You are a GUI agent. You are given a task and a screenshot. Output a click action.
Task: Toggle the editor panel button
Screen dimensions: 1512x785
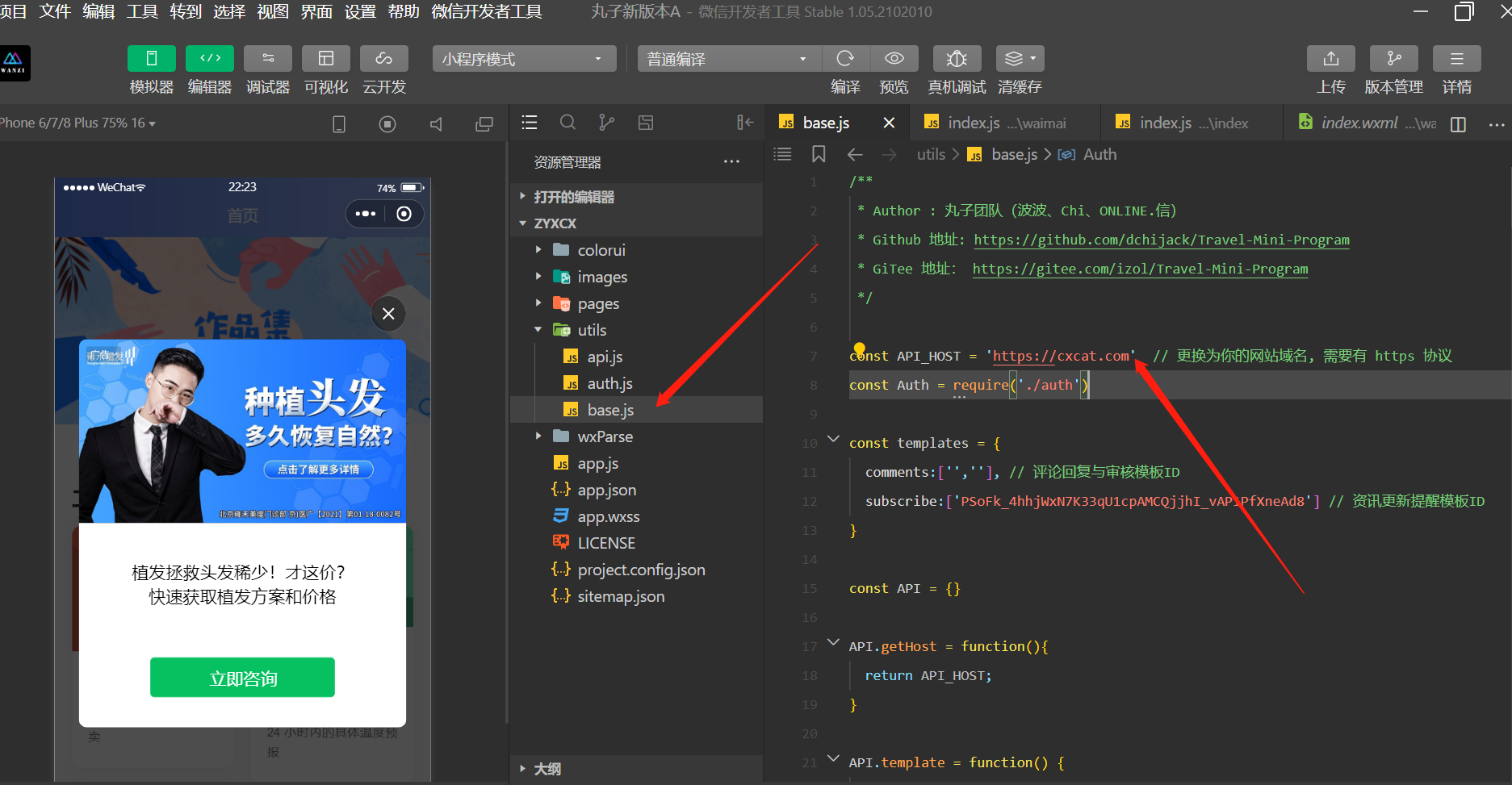(210, 59)
